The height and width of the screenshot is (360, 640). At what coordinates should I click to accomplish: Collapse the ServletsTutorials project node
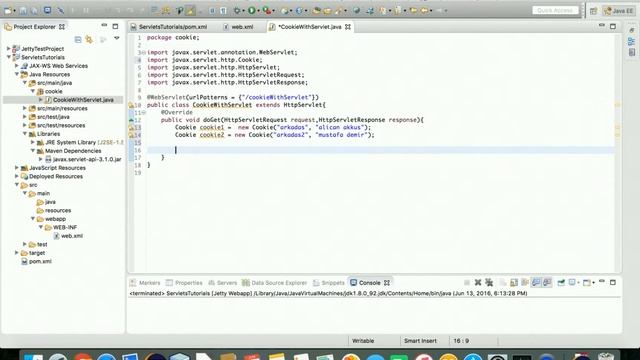pyautogui.click(x=8, y=57)
